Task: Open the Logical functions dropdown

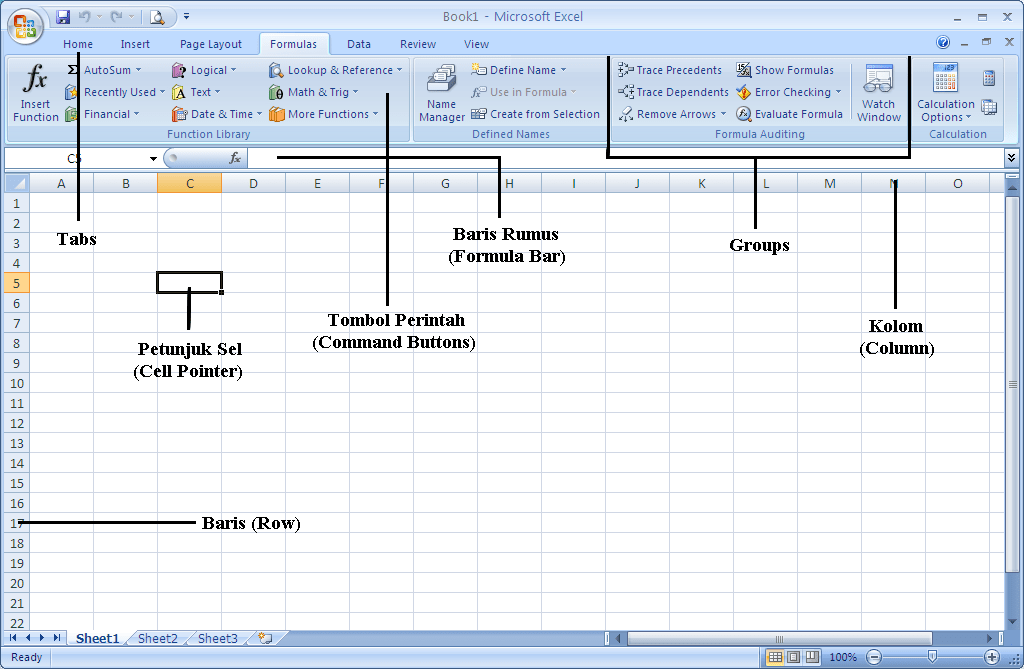Action: [233, 70]
